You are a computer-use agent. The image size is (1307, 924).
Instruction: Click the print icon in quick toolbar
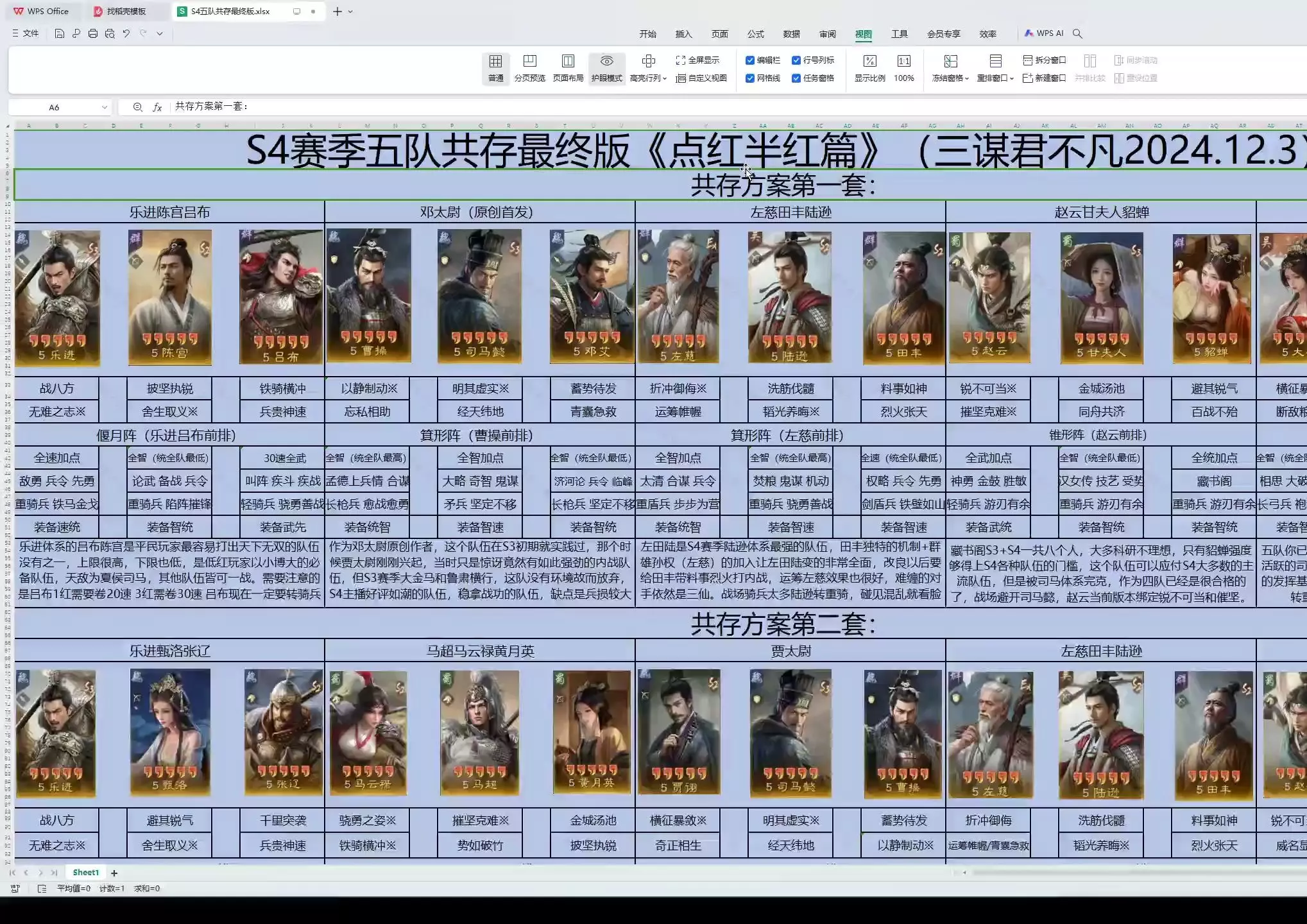pyautogui.click(x=93, y=33)
